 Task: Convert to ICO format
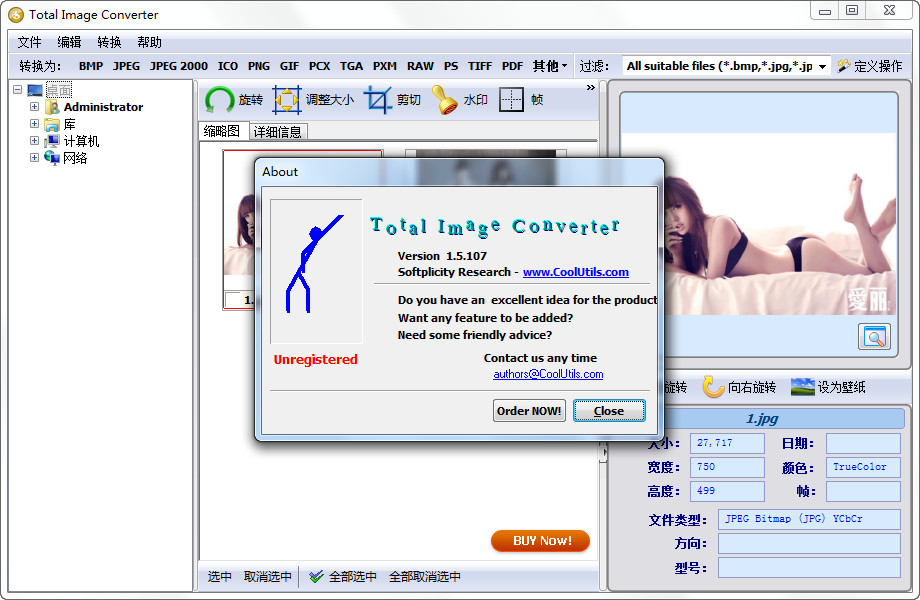(228, 66)
